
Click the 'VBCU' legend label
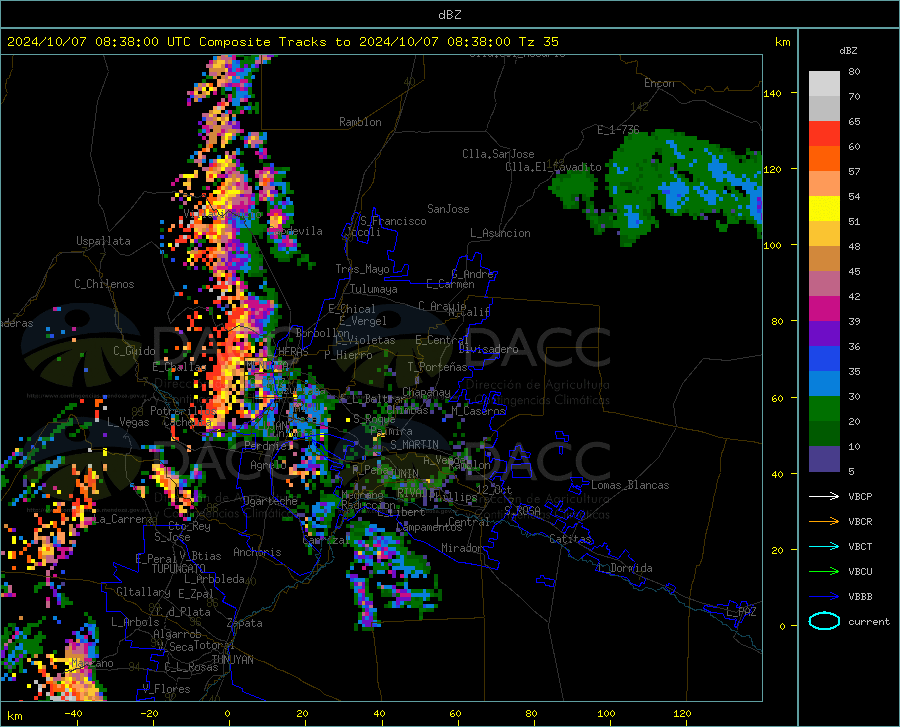pyautogui.click(x=860, y=572)
